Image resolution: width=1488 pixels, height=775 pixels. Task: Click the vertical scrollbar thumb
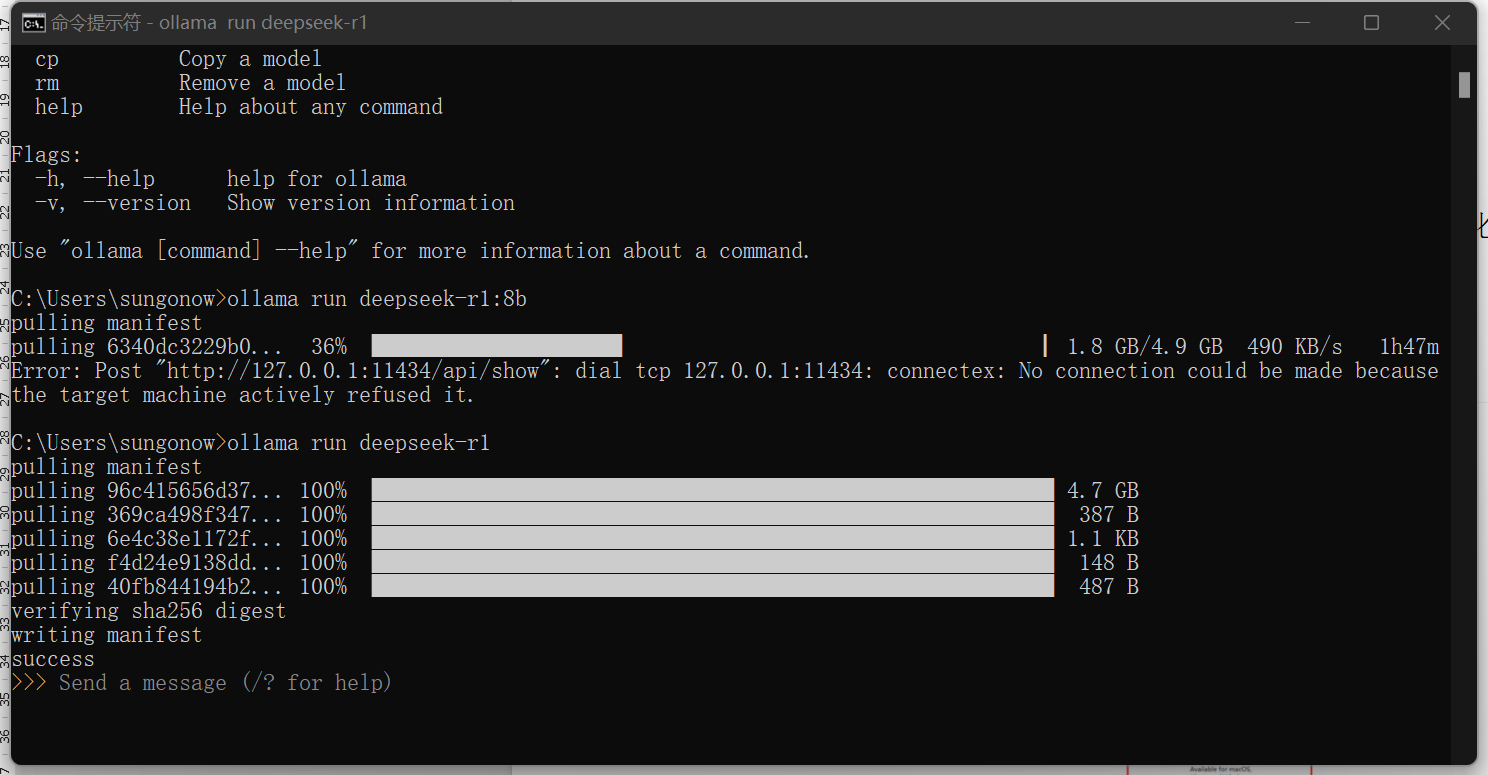(1464, 85)
